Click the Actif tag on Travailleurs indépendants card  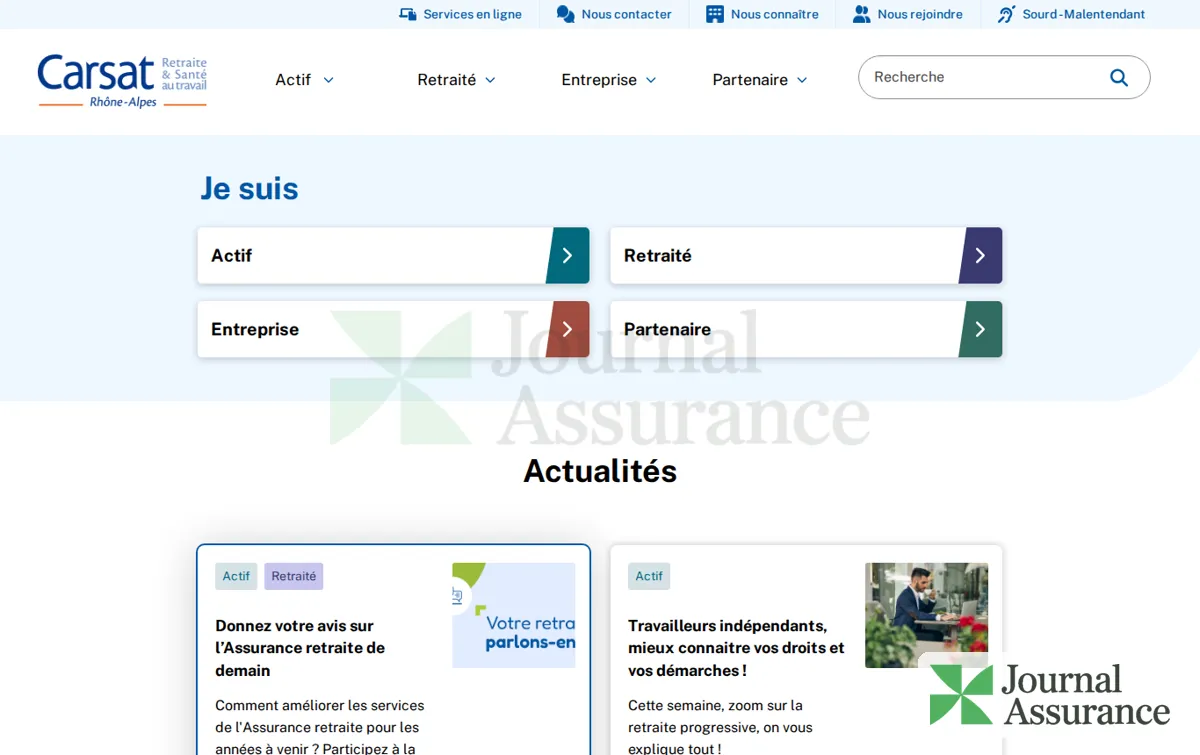click(x=649, y=576)
